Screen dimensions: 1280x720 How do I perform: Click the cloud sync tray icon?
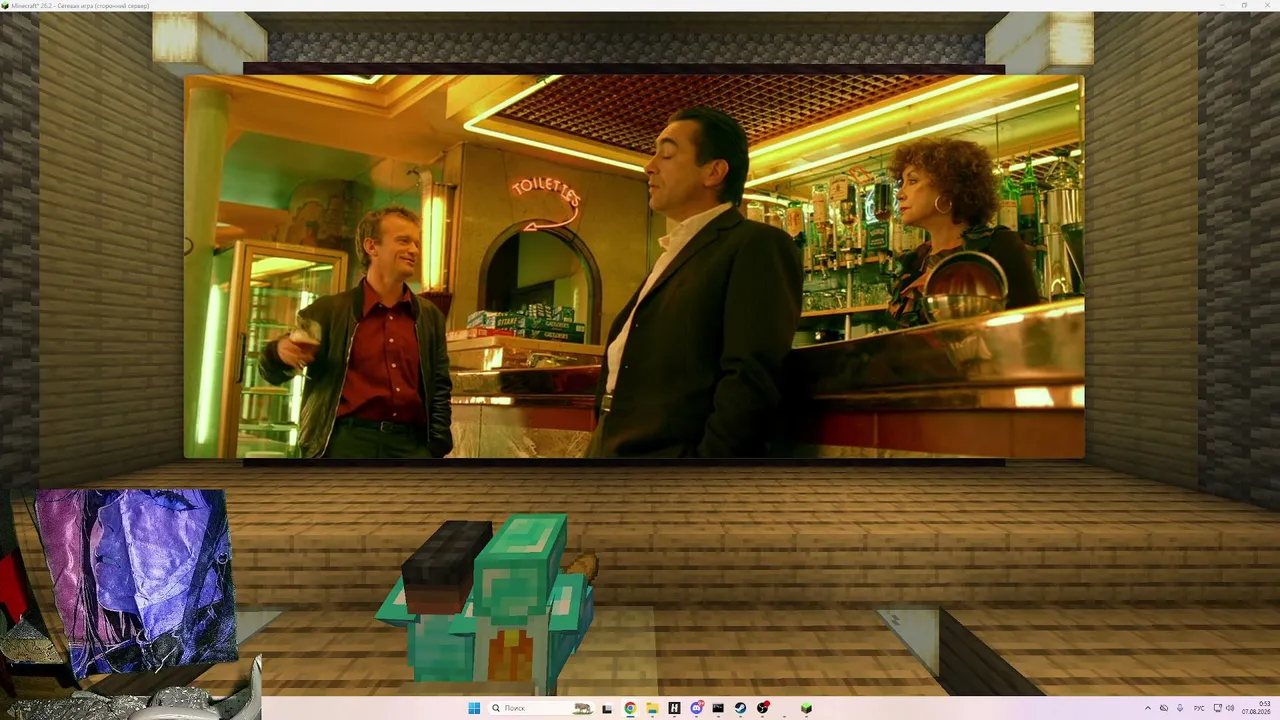pyautogui.click(x=1164, y=708)
